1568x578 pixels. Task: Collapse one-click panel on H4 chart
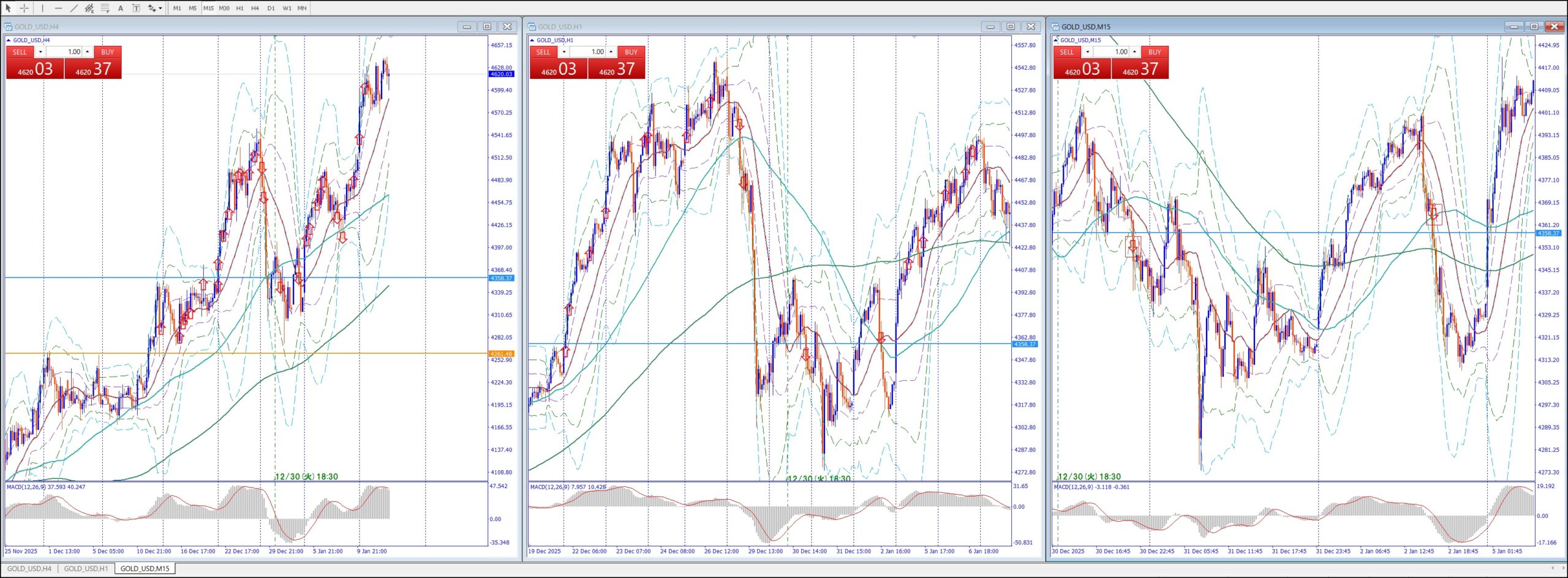coord(9,40)
